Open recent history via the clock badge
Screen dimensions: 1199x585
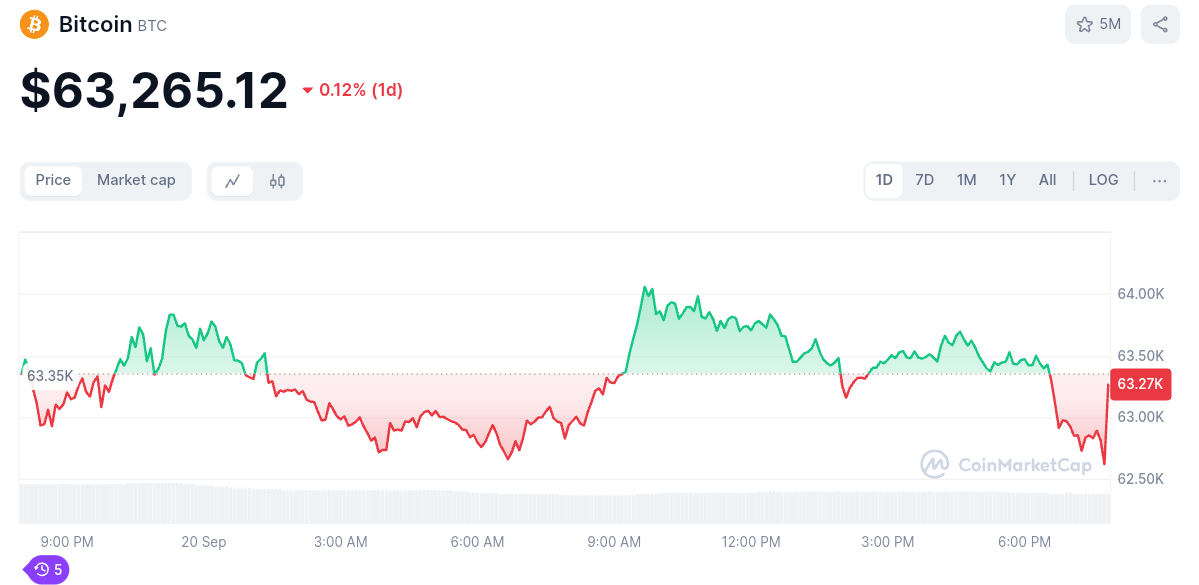[46, 569]
